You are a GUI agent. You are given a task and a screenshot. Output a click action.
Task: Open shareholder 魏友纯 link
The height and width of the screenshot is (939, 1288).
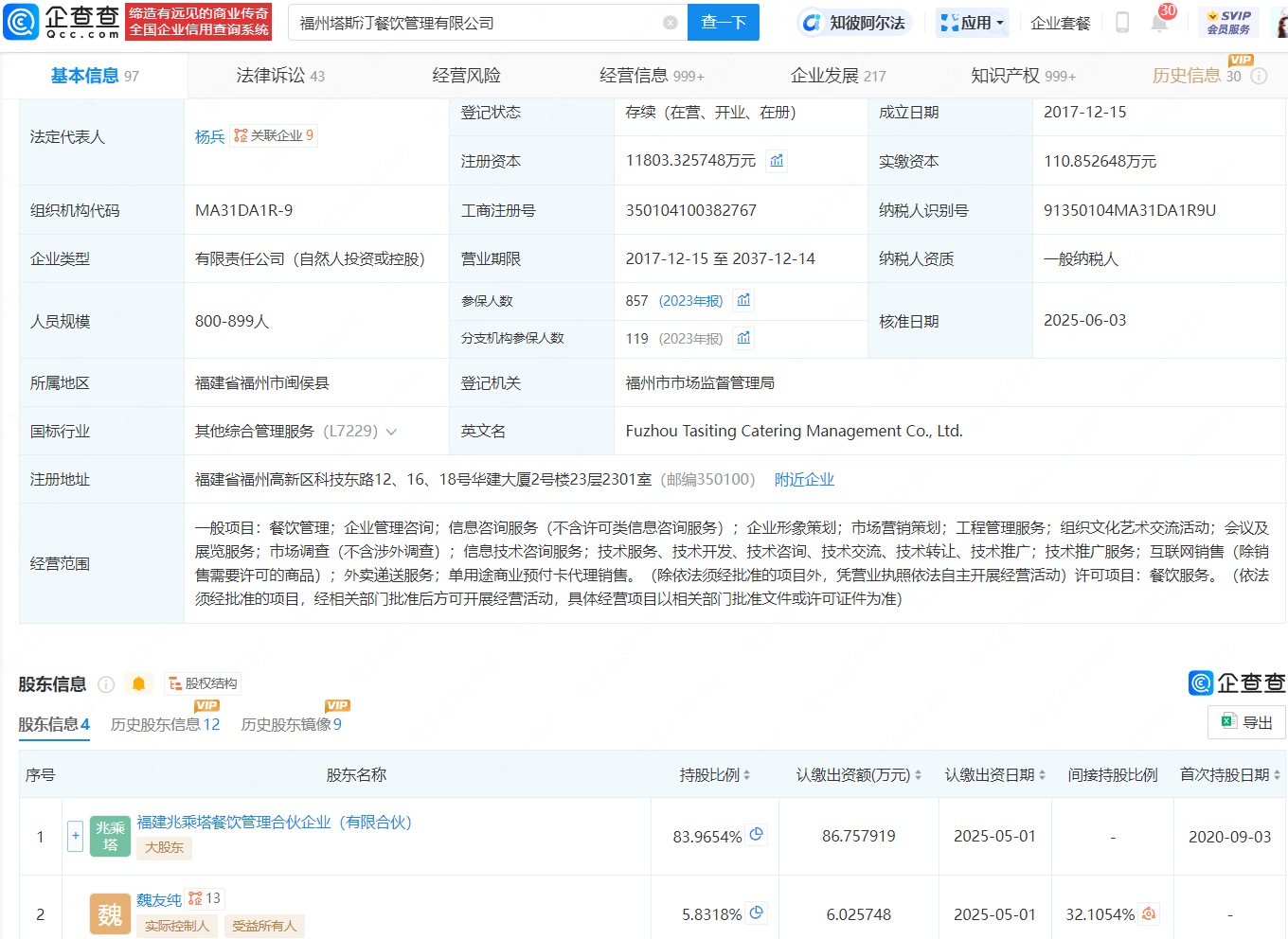point(159,900)
